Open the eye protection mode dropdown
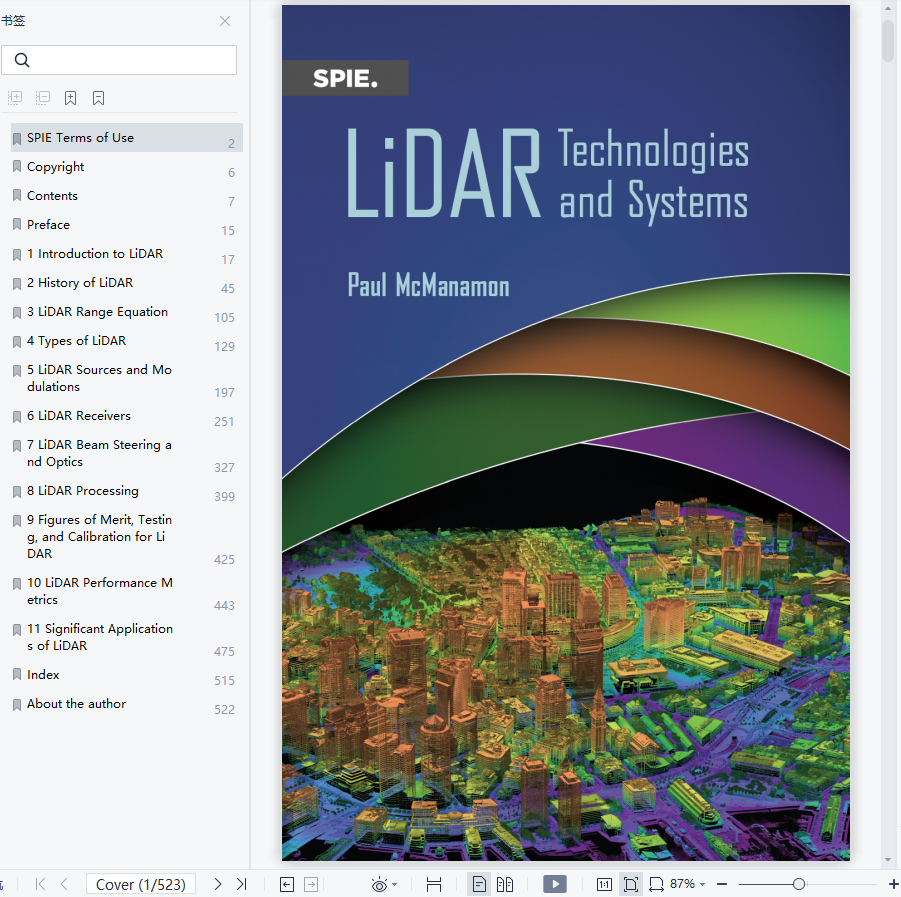The image size is (901, 897). (x=394, y=884)
